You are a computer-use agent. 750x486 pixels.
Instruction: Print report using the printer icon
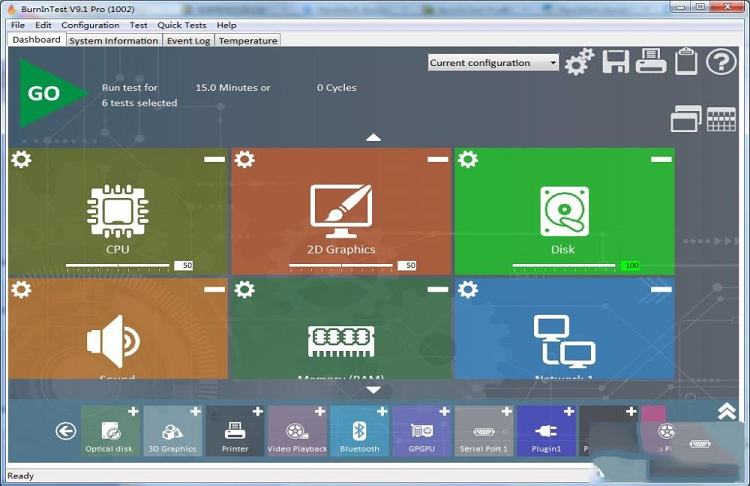[x=651, y=62]
